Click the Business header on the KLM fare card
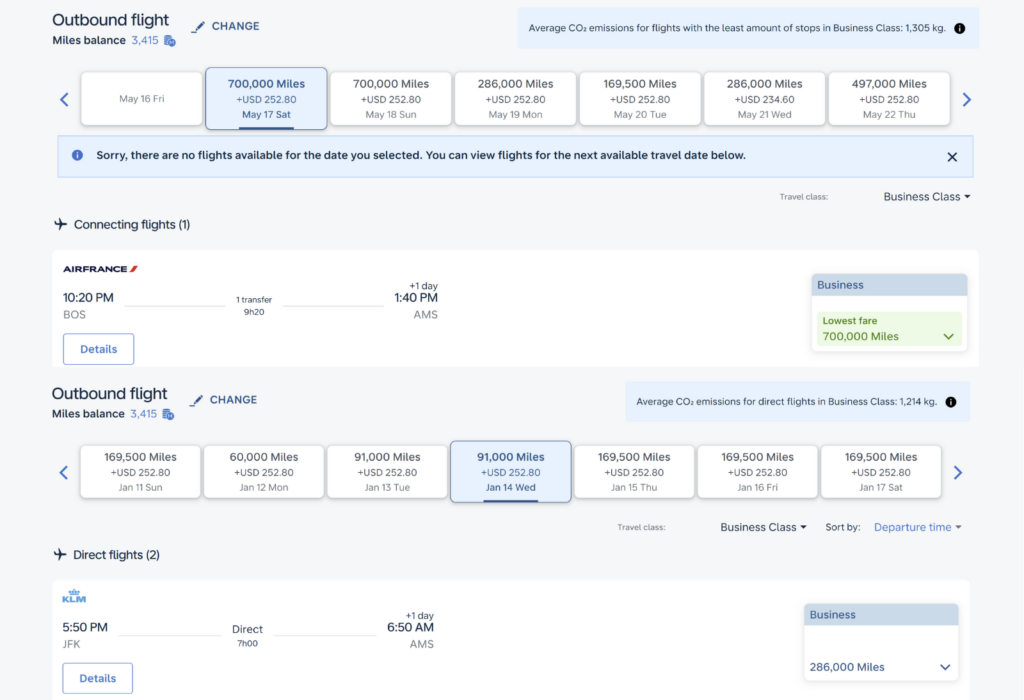Viewport: 1024px width, 700px height. pos(881,614)
